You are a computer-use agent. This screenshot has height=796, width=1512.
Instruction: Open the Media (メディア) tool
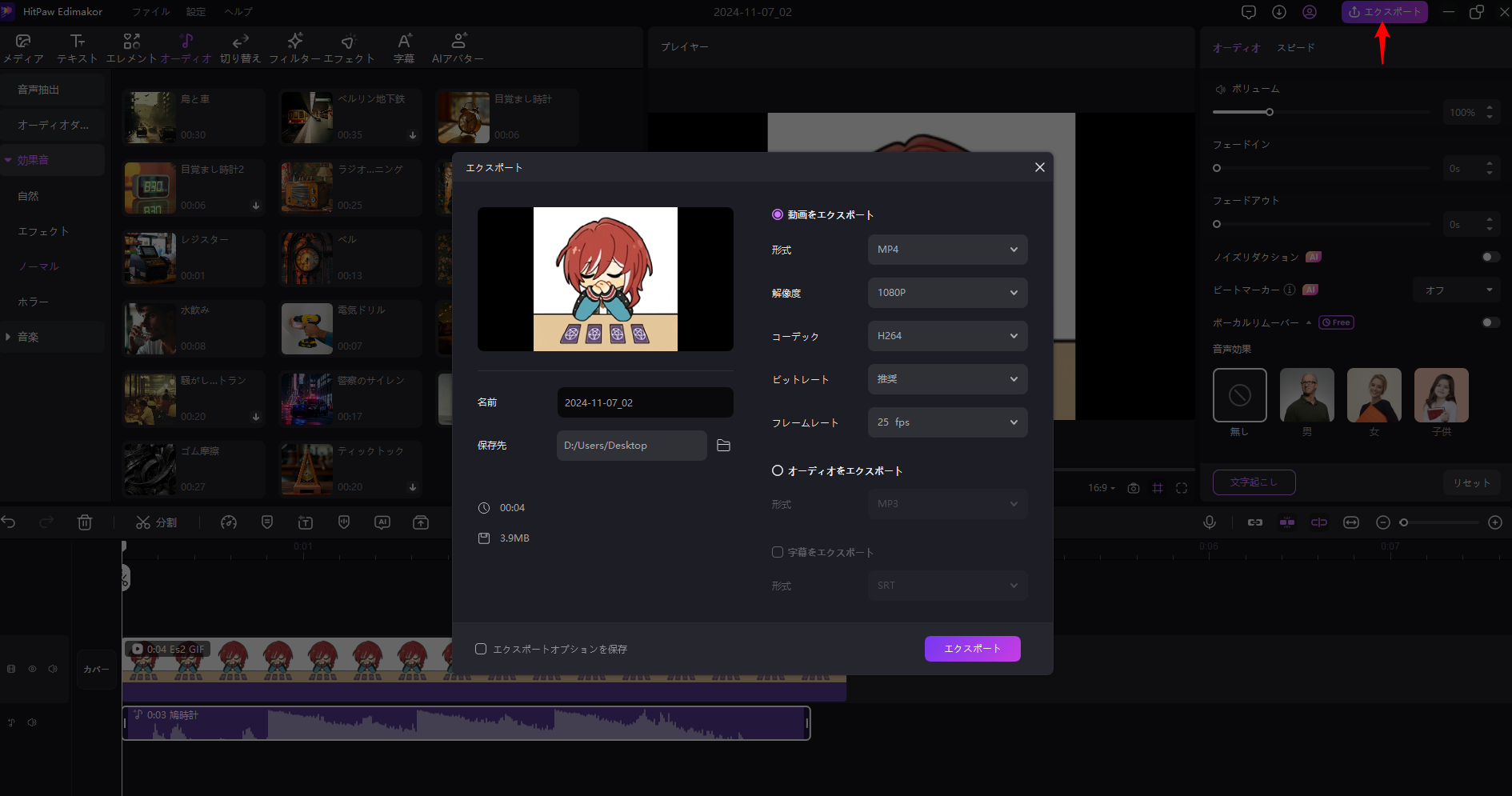click(x=23, y=49)
